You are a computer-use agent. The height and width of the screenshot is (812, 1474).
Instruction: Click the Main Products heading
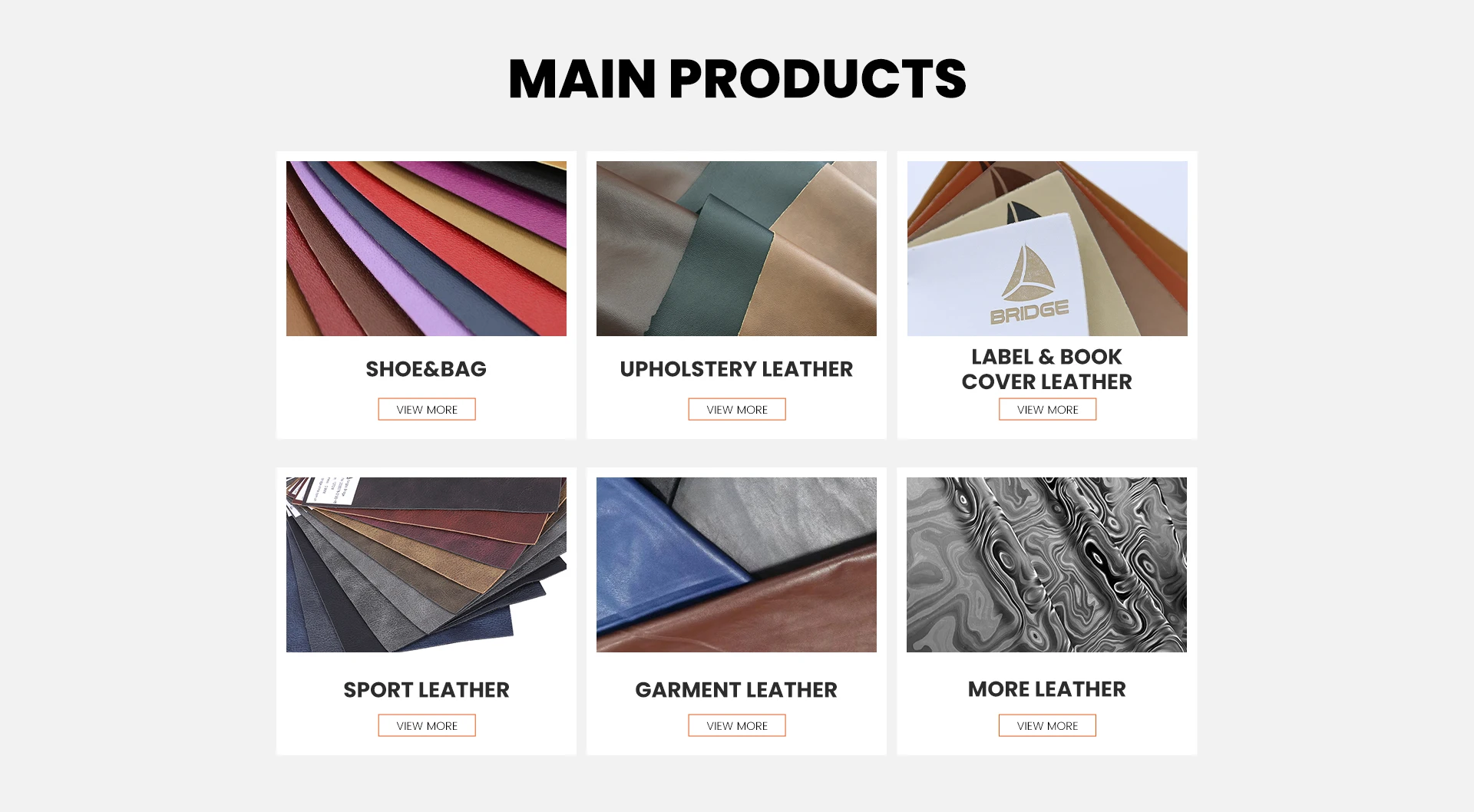(737, 78)
